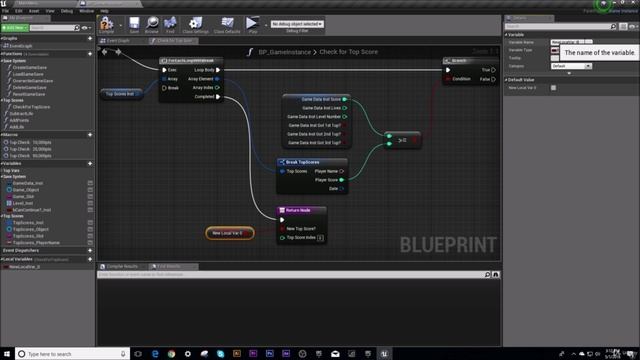Toggle visibility eye for TopScores_Inst variable
The width and height of the screenshot is (640, 360).
click(90, 223)
